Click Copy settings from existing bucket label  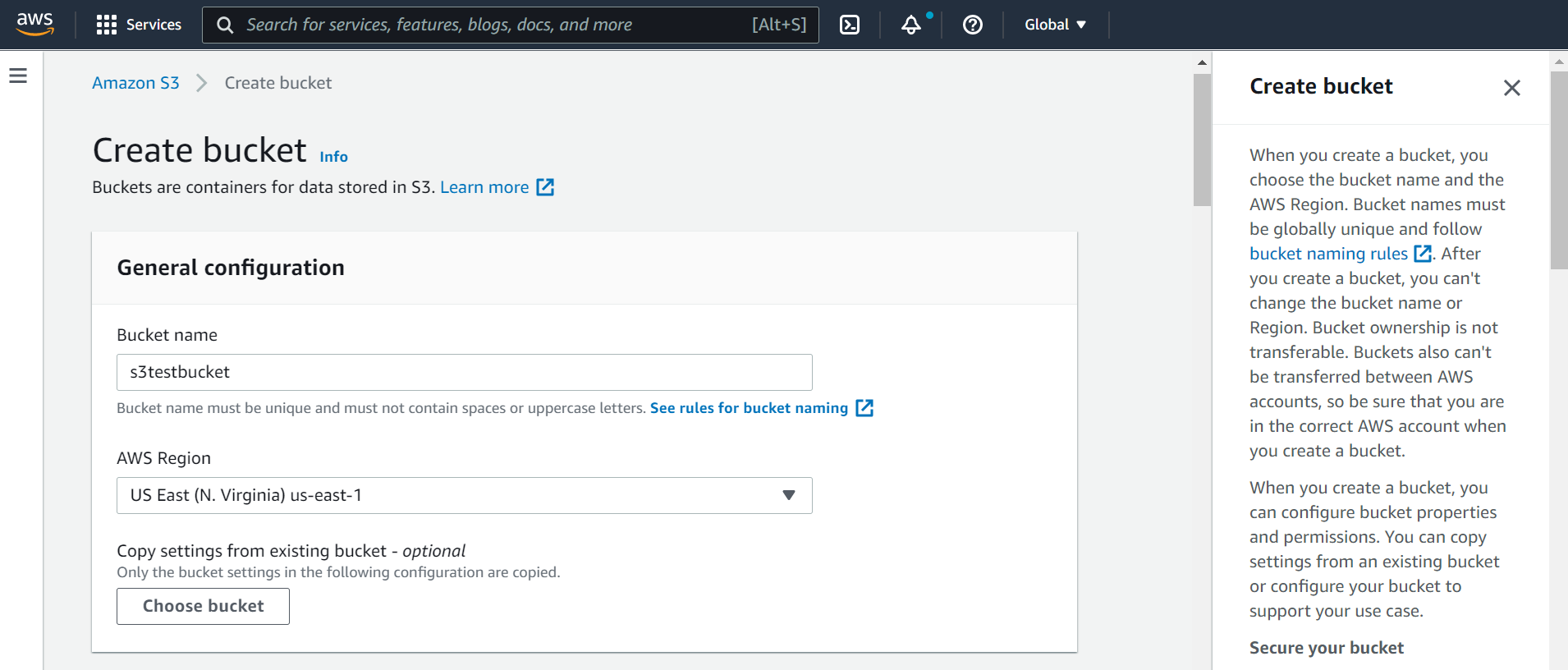[291, 551]
